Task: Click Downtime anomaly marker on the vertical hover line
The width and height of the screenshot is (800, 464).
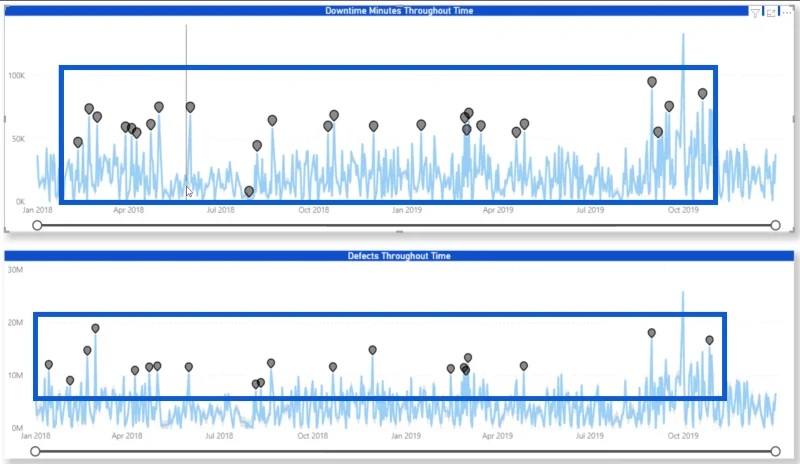Action: click(x=190, y=107)
